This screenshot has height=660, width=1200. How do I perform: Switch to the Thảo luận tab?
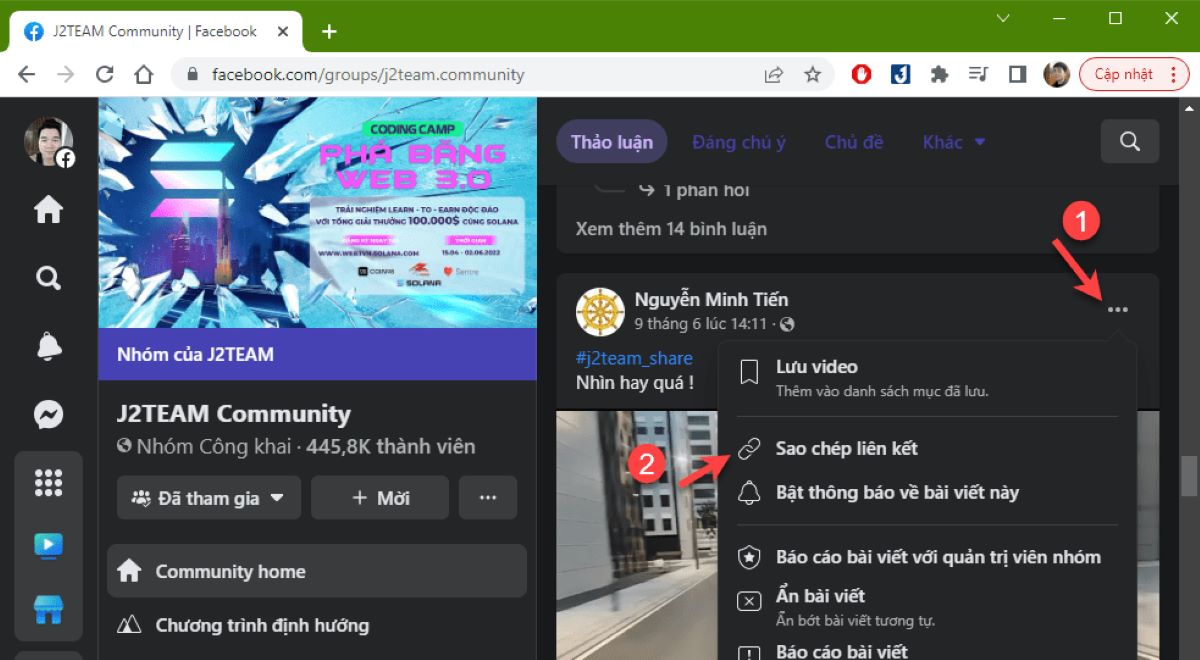(x=612, y=142)
